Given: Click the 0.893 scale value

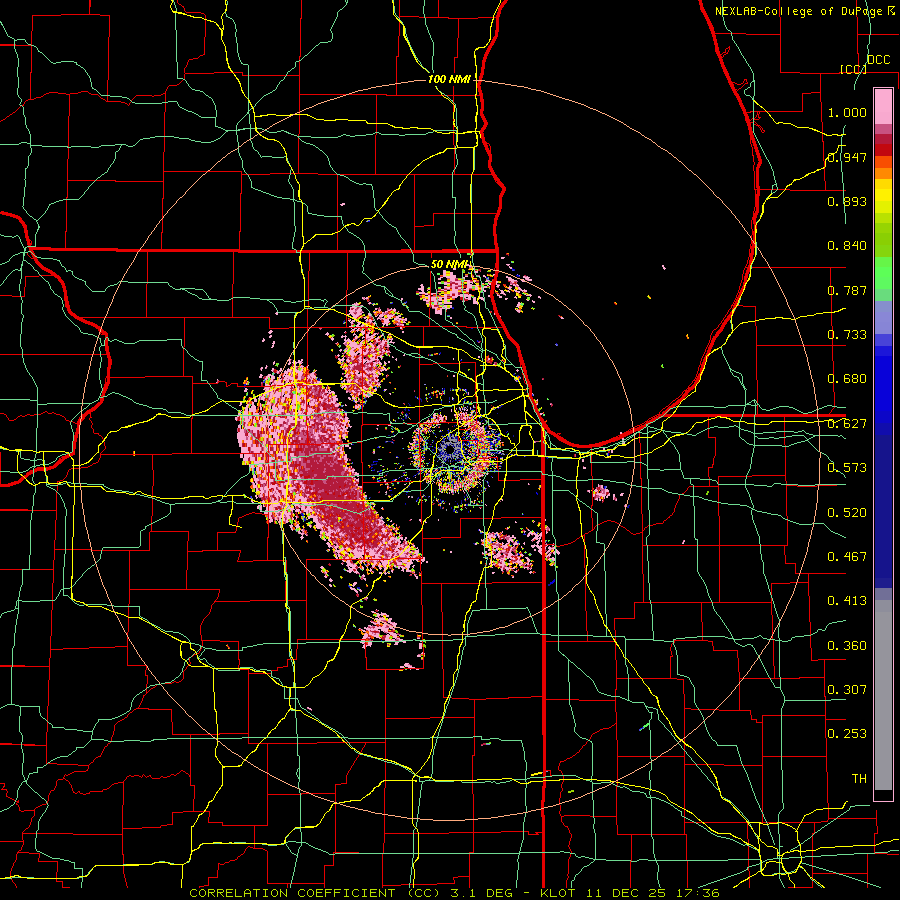Looking at the screenshot, I should point(847,201).
